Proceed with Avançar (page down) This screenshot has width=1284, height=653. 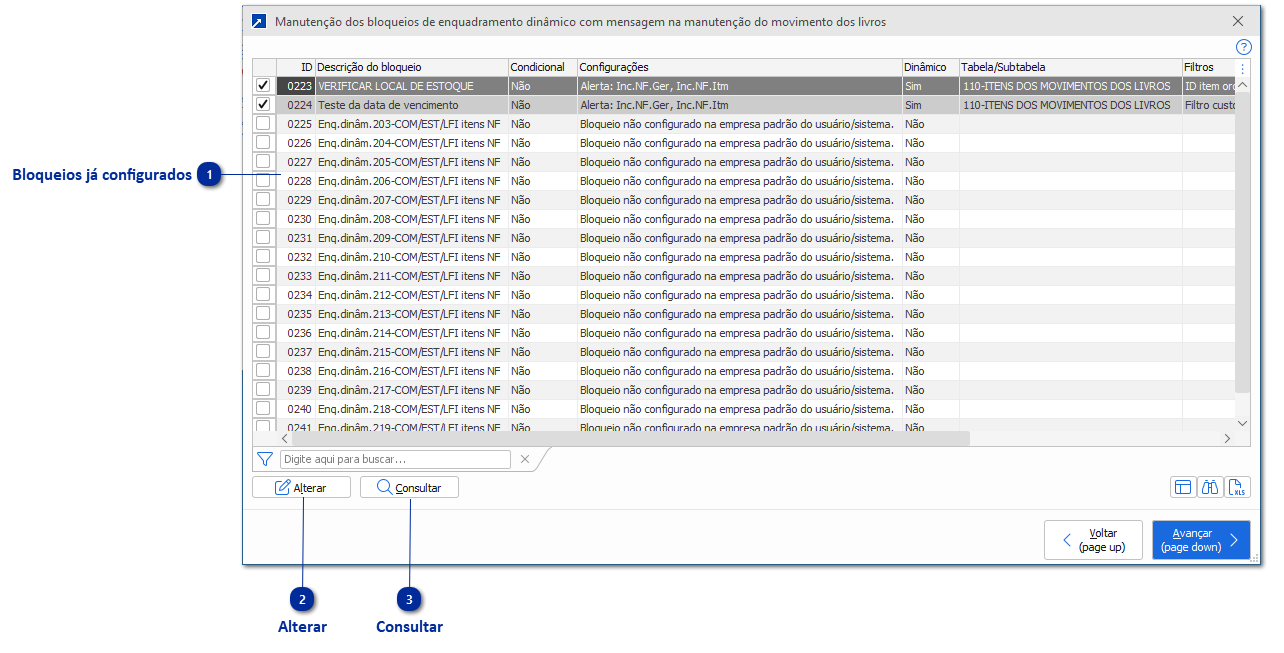click(1201, 540)
